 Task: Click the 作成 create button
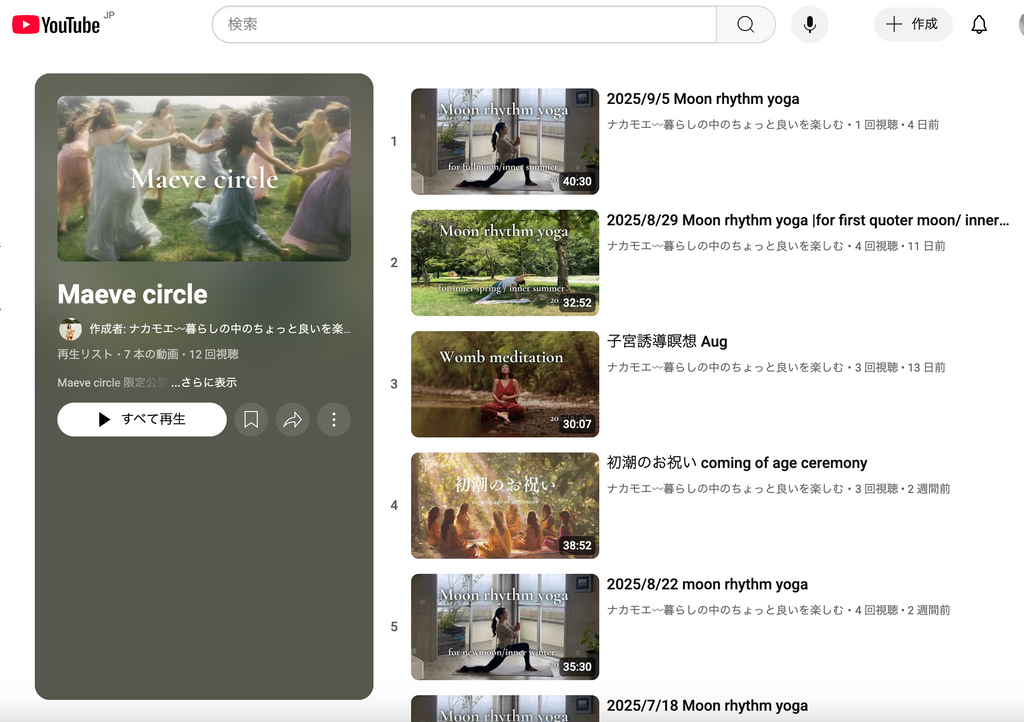(913, 25)
